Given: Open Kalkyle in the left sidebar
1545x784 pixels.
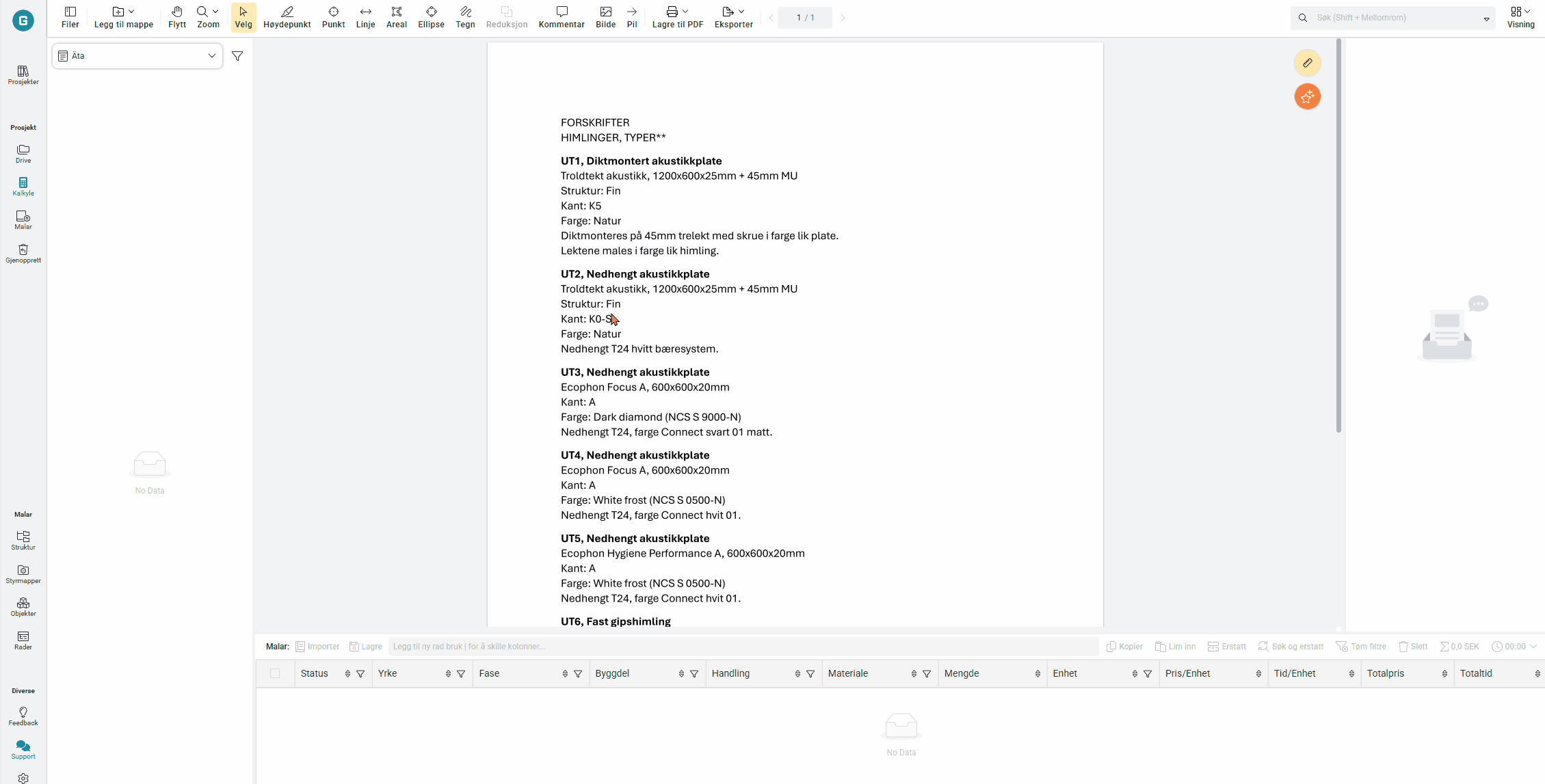Looking at the screenshot, I should 23,187.
